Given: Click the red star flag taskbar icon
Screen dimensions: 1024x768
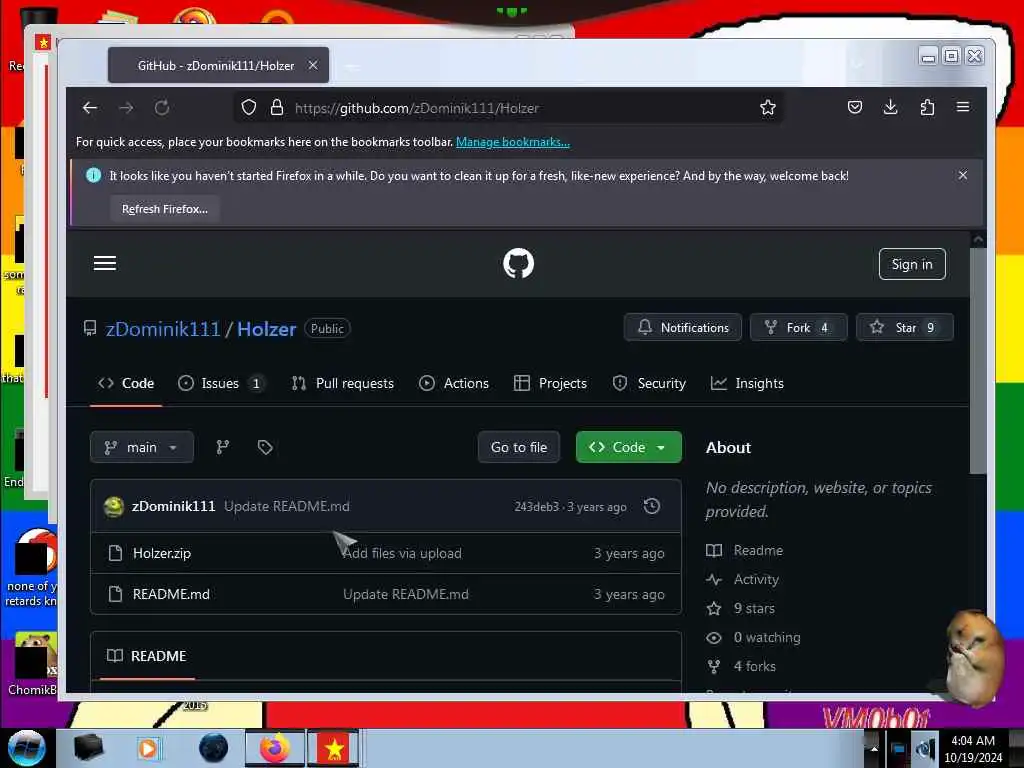Looking at the screenshot, I should 334,748.
